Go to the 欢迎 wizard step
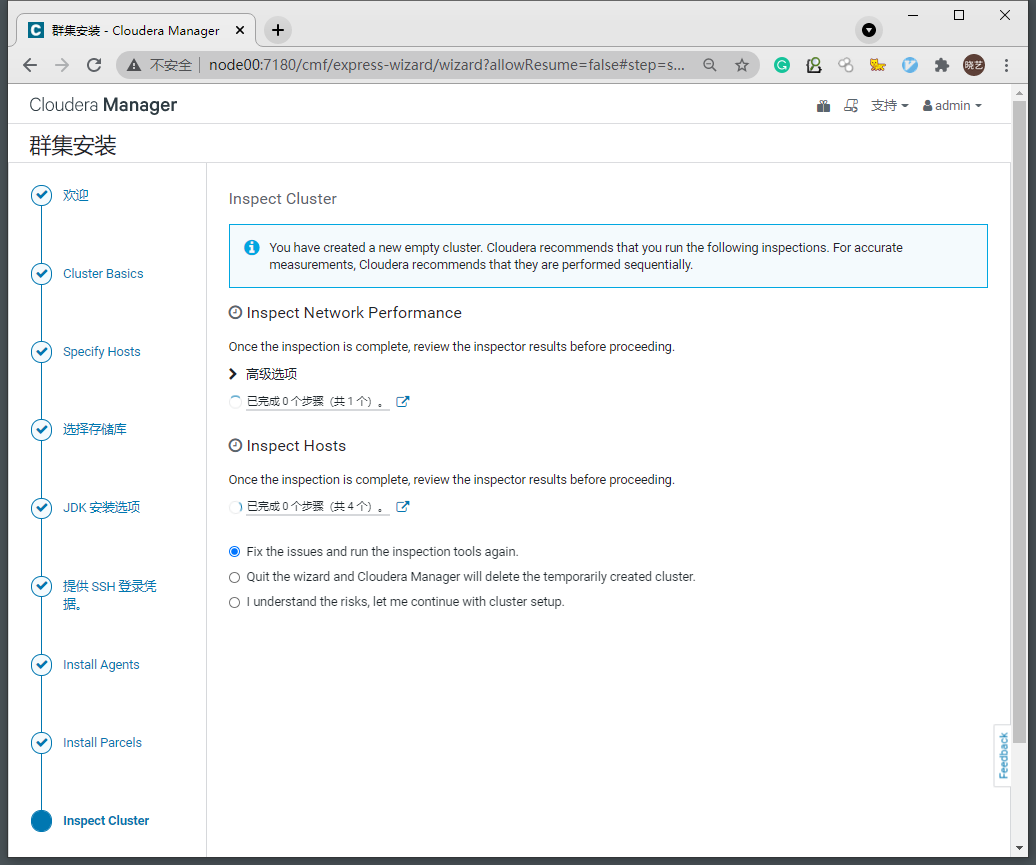 pos(75,195)
